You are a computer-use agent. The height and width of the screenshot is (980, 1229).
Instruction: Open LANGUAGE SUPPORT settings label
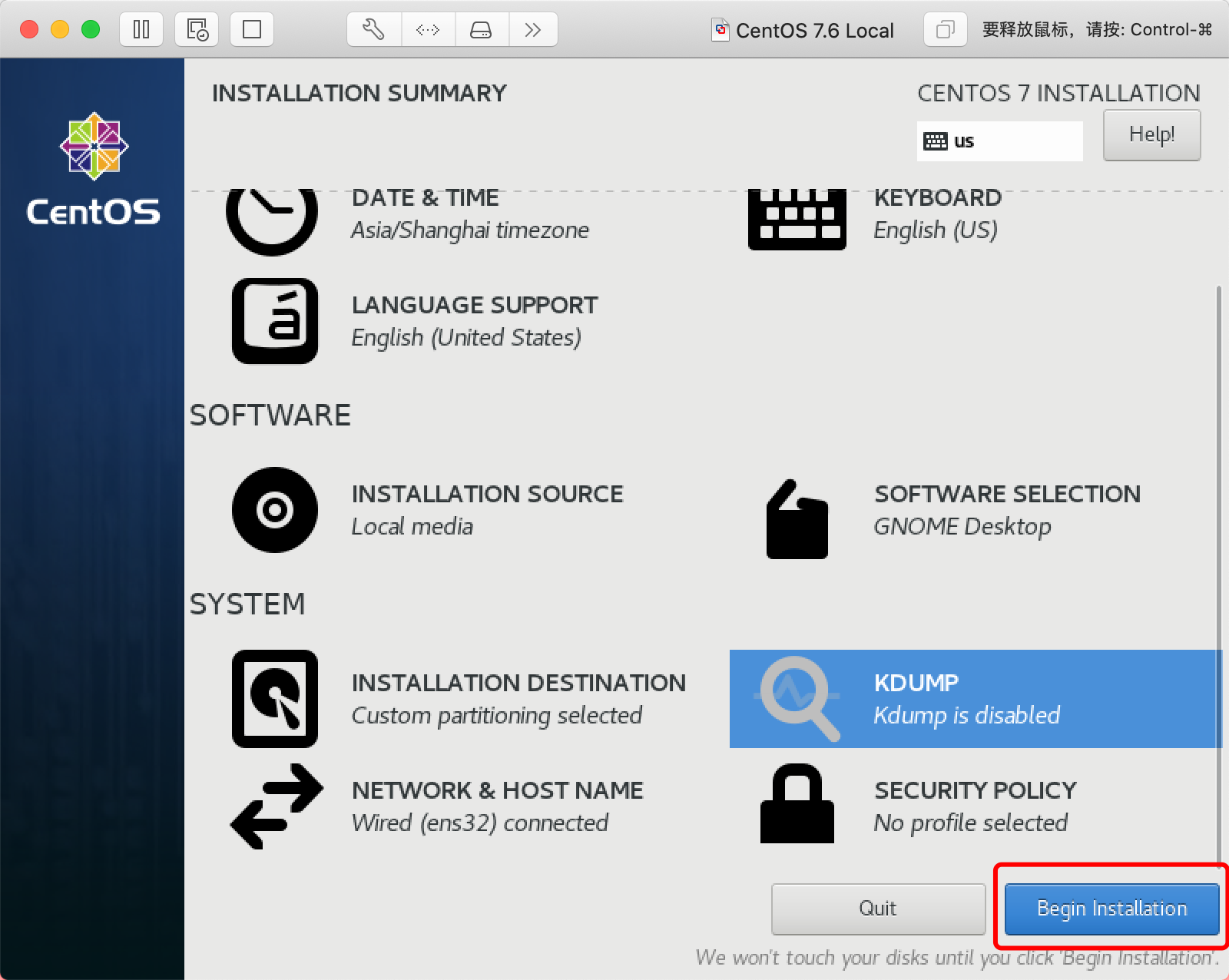pos(475,305)
